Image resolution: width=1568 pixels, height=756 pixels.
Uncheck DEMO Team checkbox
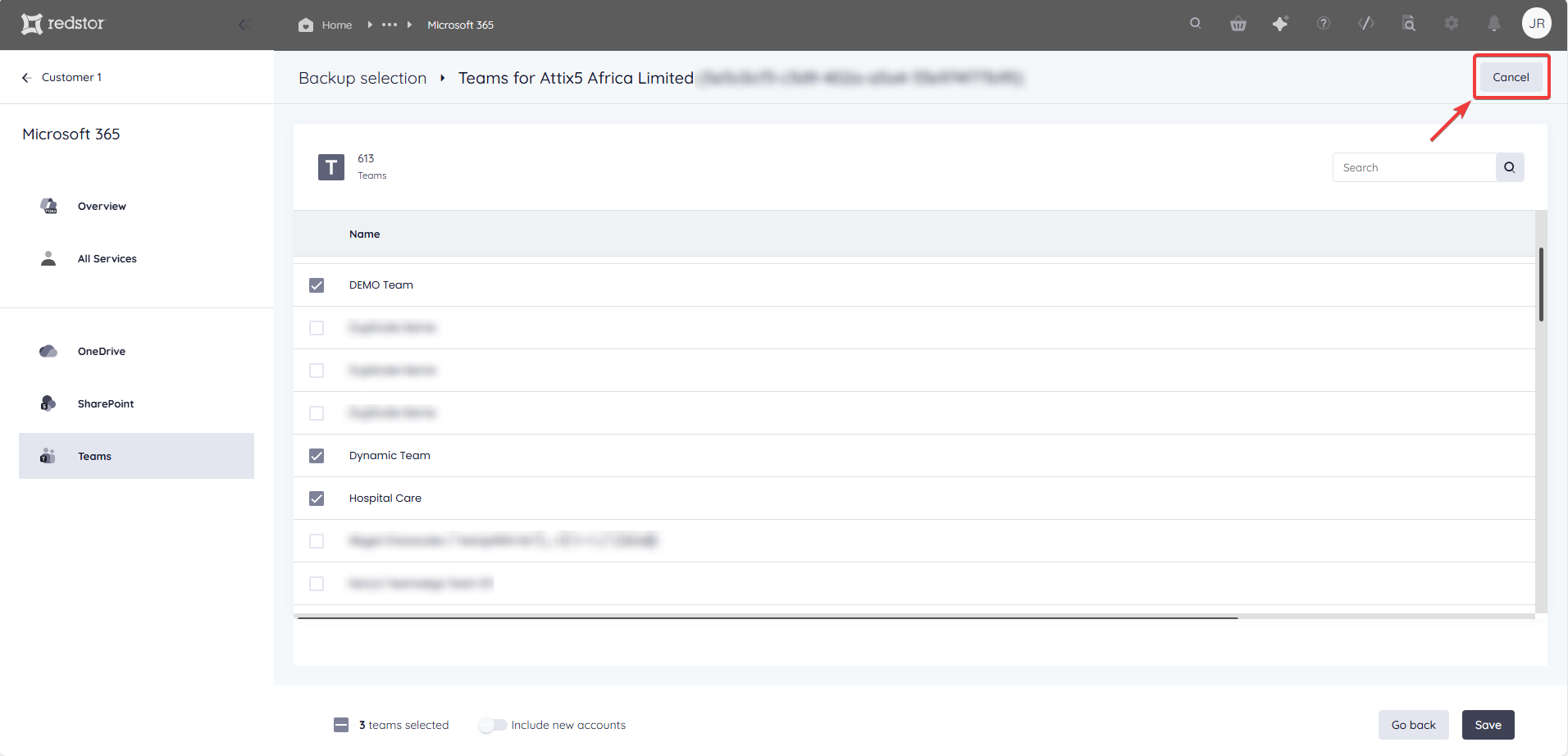(x=317, y=285)
